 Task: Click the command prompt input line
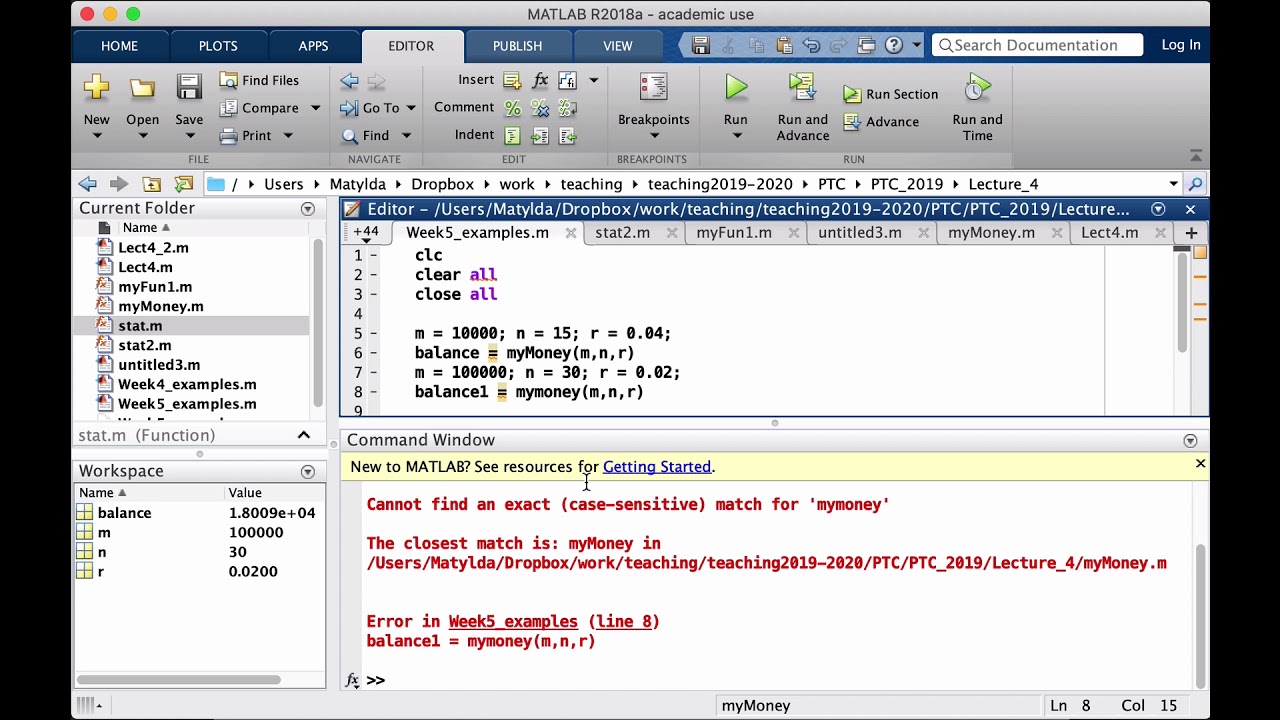[x=780, y=680]
